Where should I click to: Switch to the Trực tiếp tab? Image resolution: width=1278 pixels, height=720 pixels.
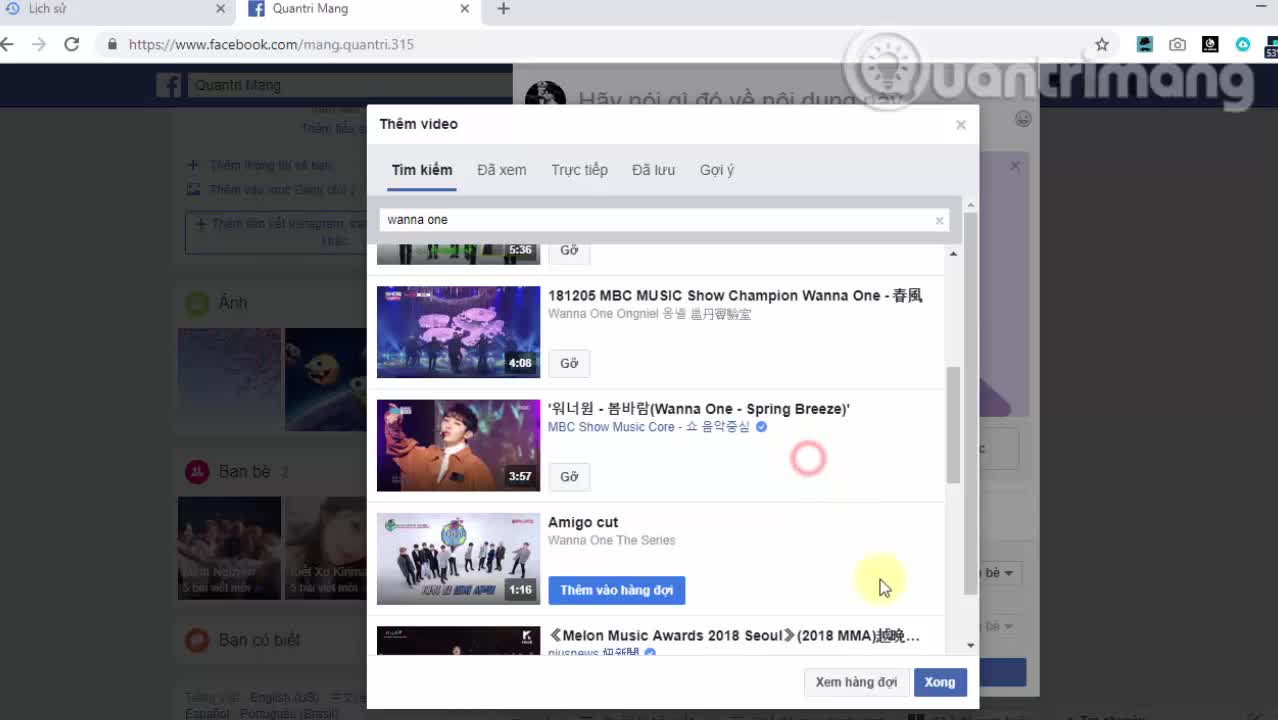coord(580,170)
